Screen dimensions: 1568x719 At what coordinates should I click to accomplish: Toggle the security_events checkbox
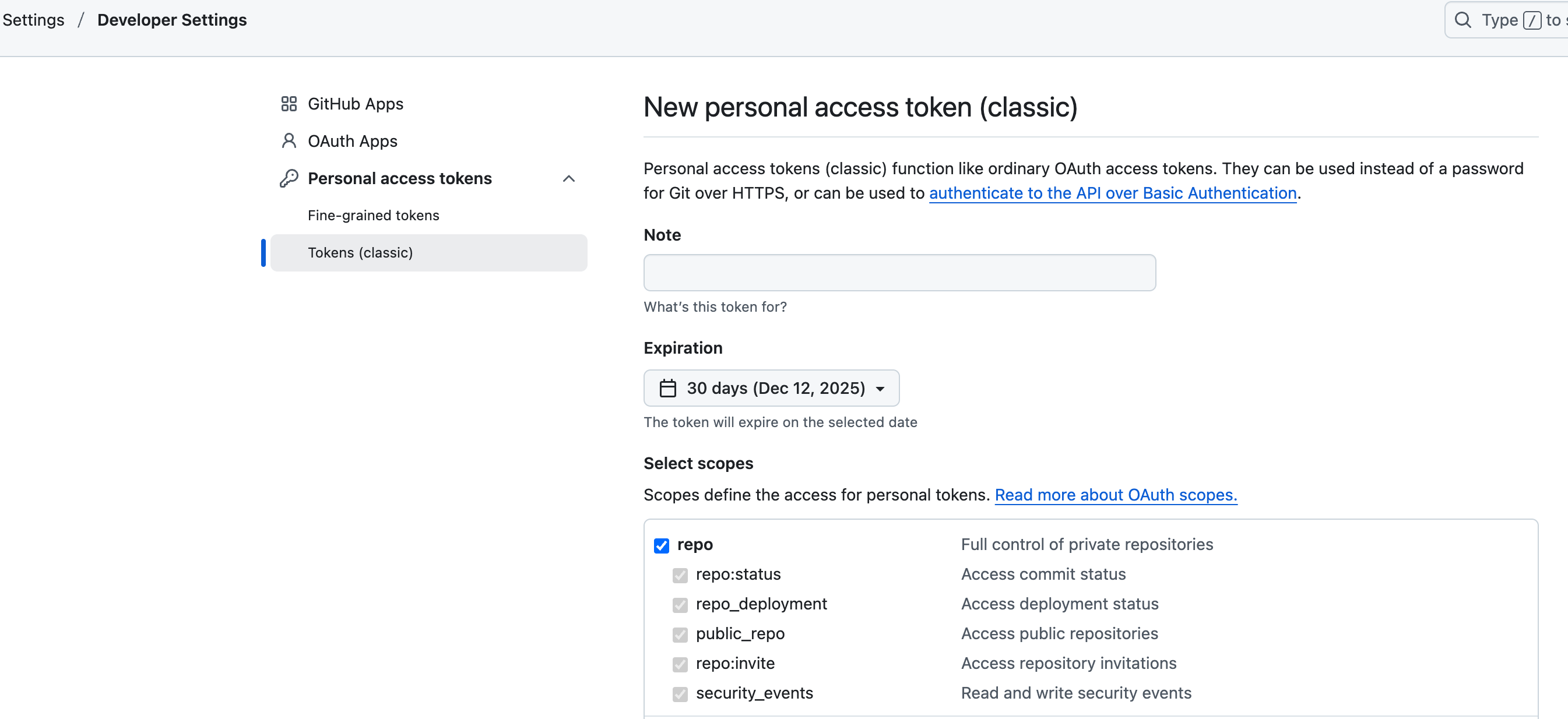click(x=680, y=693)
